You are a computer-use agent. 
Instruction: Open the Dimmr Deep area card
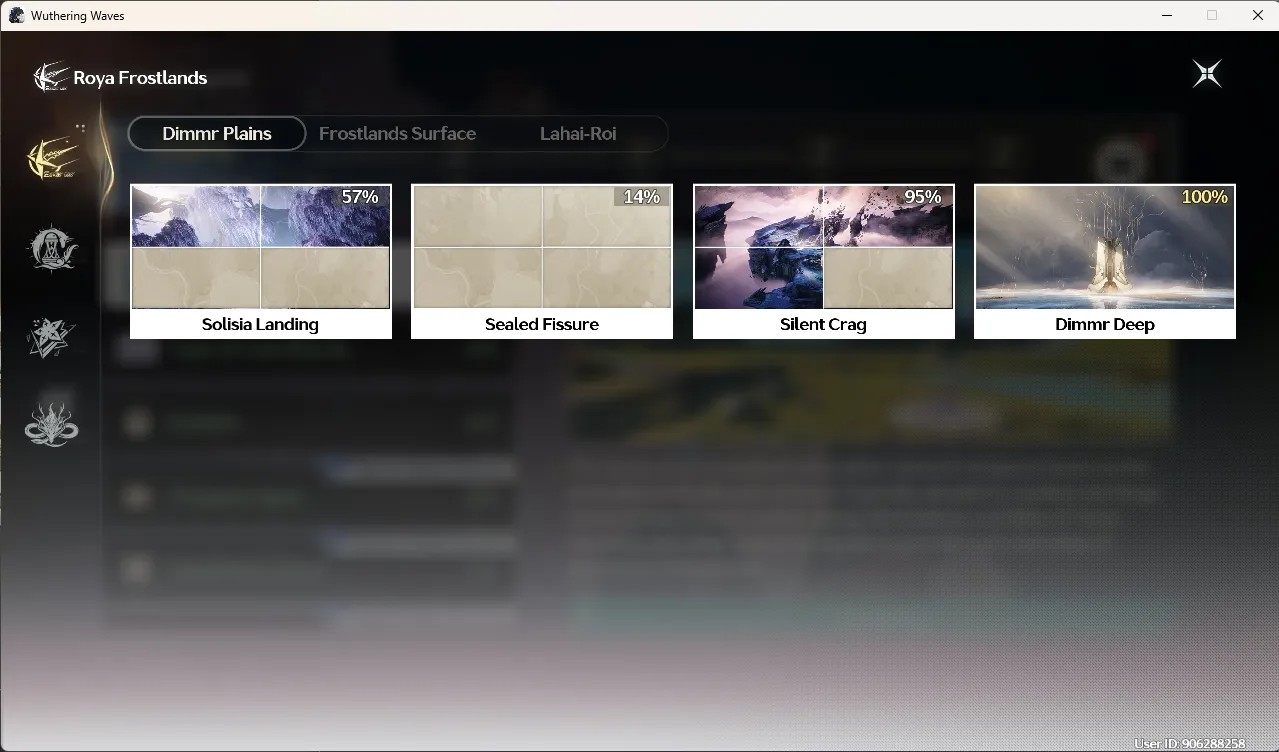[1105, 261]
